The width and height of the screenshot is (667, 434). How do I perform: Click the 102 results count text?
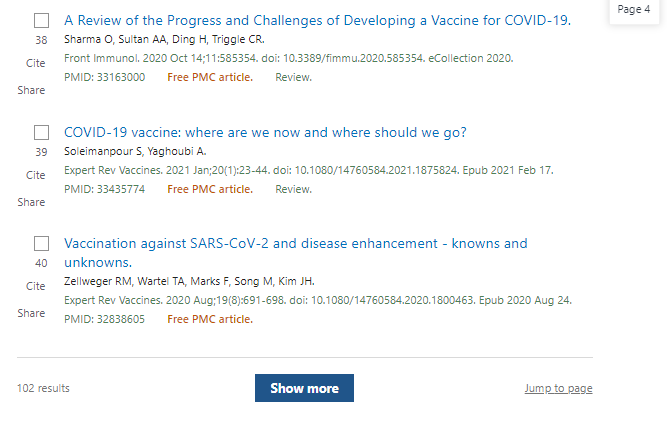43,388
